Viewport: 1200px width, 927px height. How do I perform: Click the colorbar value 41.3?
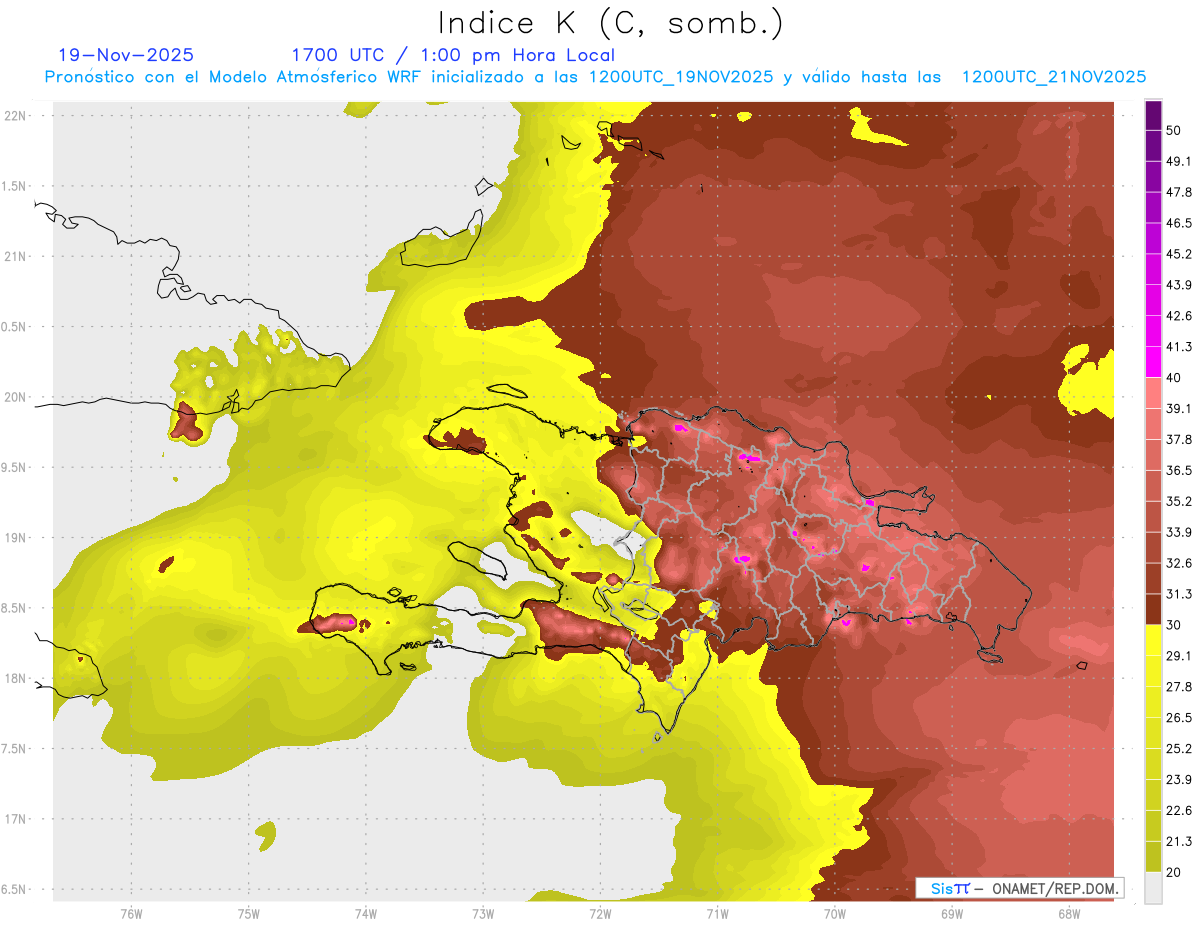(1179, 347)
